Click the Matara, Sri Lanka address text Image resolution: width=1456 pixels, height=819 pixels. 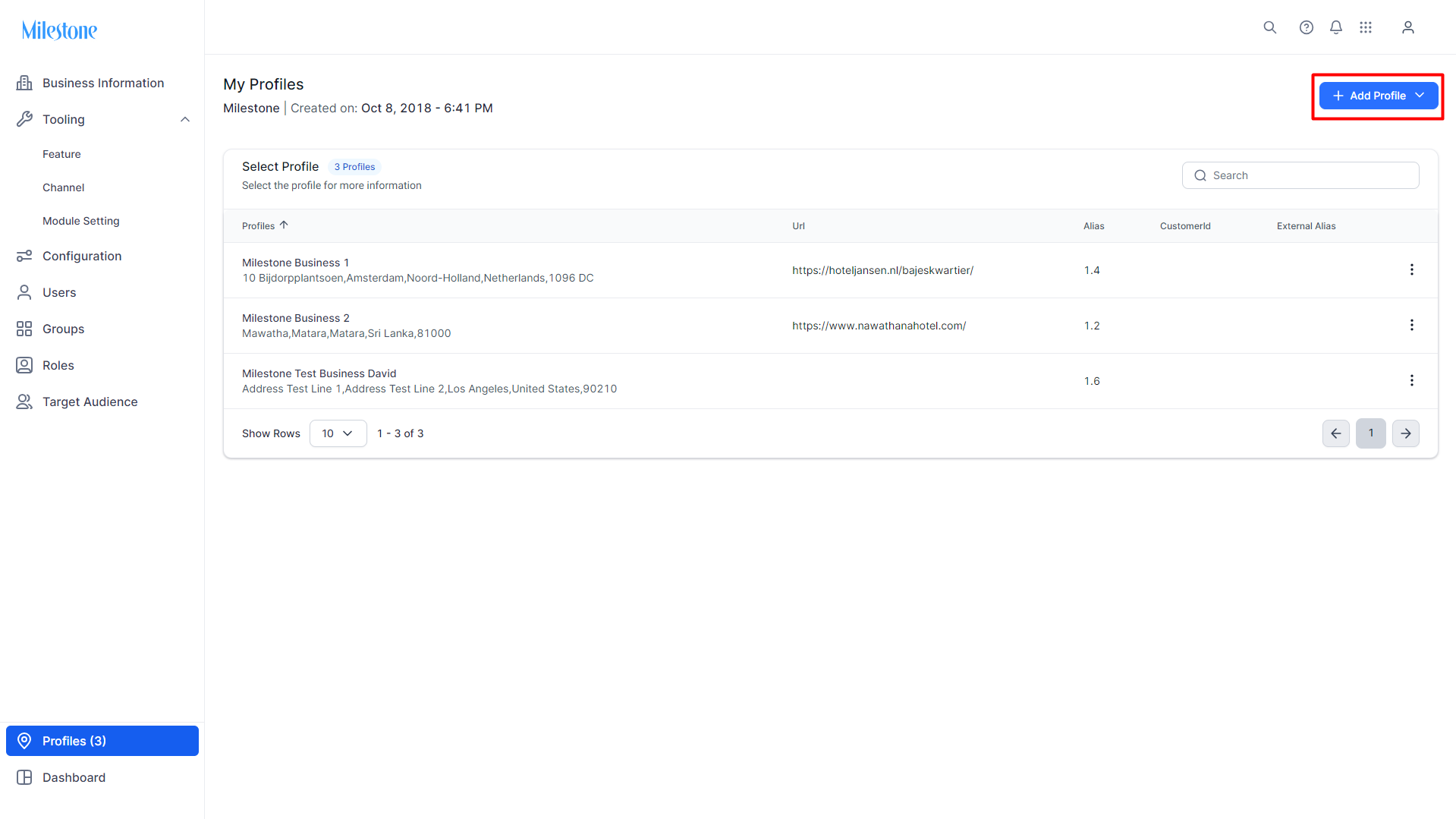tap(346, 333)
